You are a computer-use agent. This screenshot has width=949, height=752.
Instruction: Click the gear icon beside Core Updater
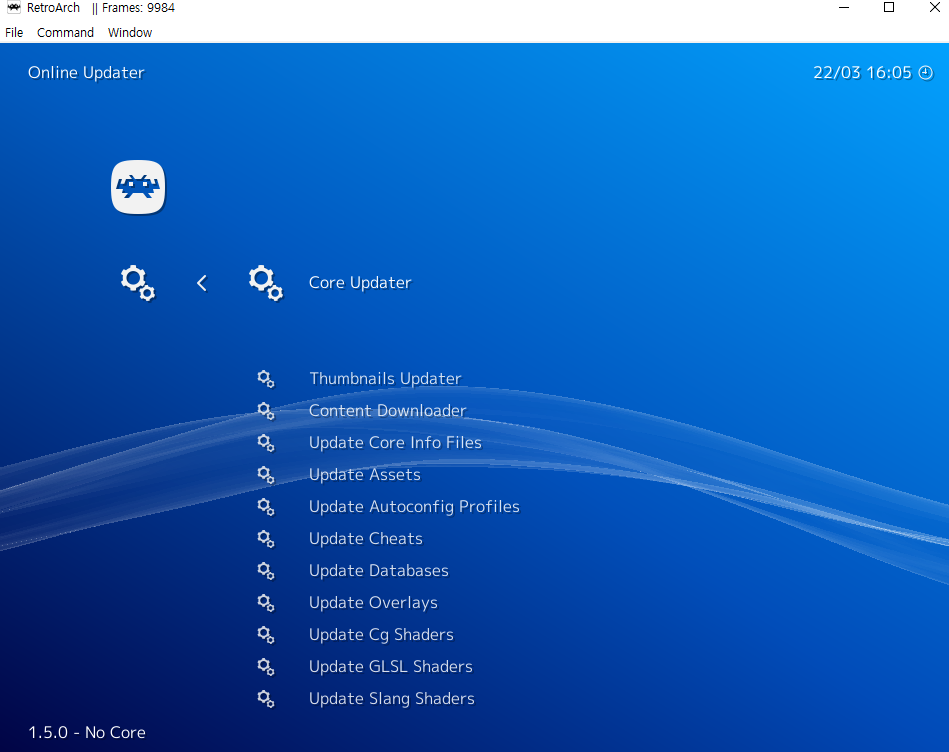point(266,283)
